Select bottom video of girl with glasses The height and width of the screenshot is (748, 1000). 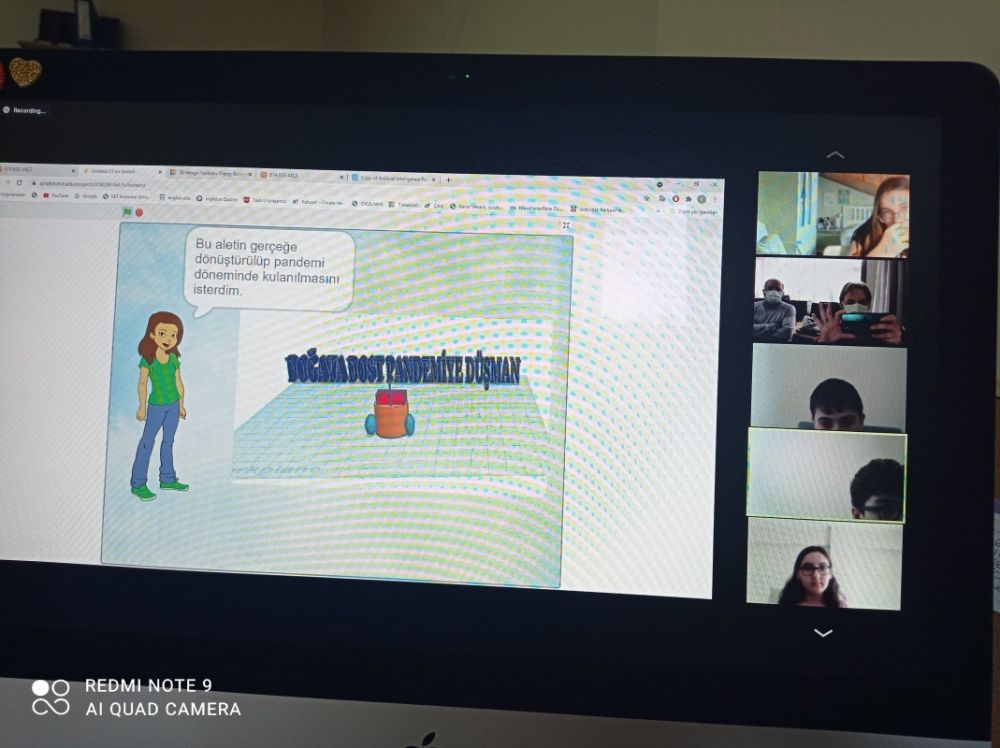[824, 564]
